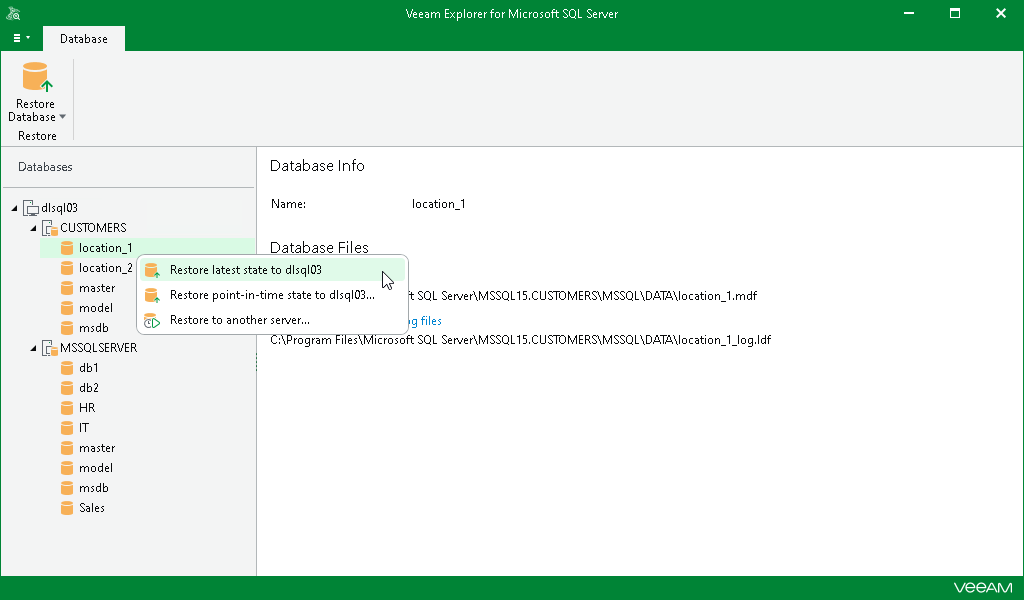Viewport: 1024px width, 600px height.
Task: Select the HR database icon
Action: [66, 407]
